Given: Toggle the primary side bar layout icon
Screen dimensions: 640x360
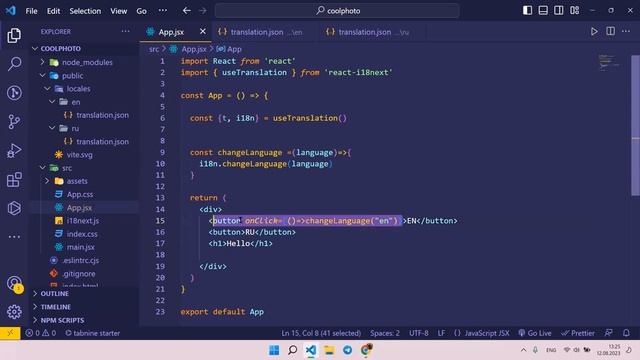Looking at the screenshot, I should click(527, 10).
